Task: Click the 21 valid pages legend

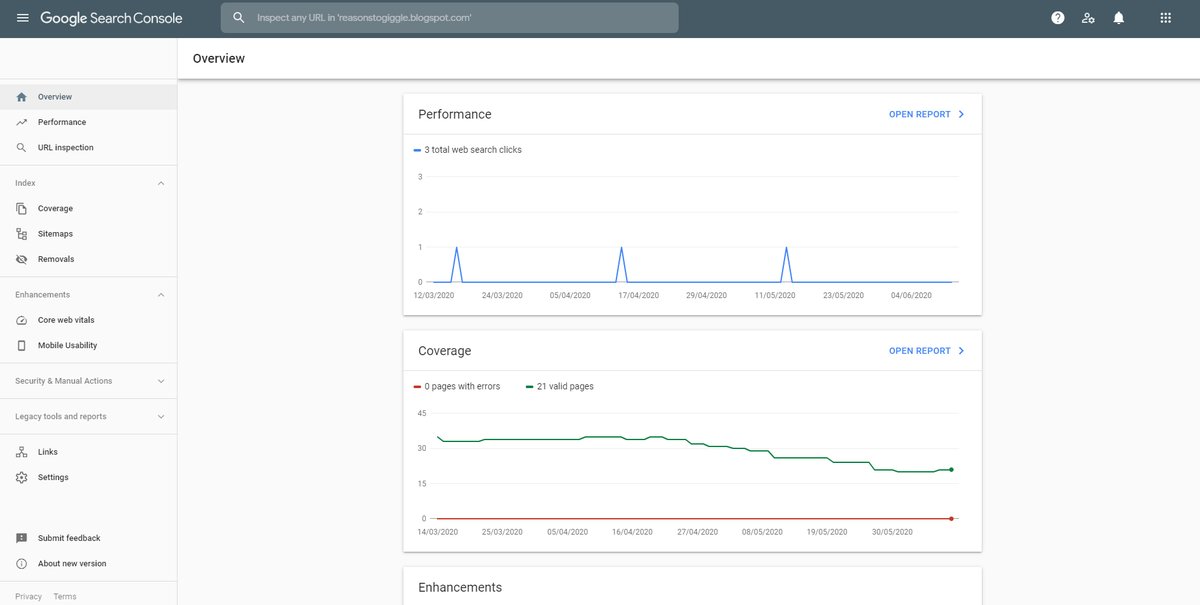Action: tap(560, 386)
